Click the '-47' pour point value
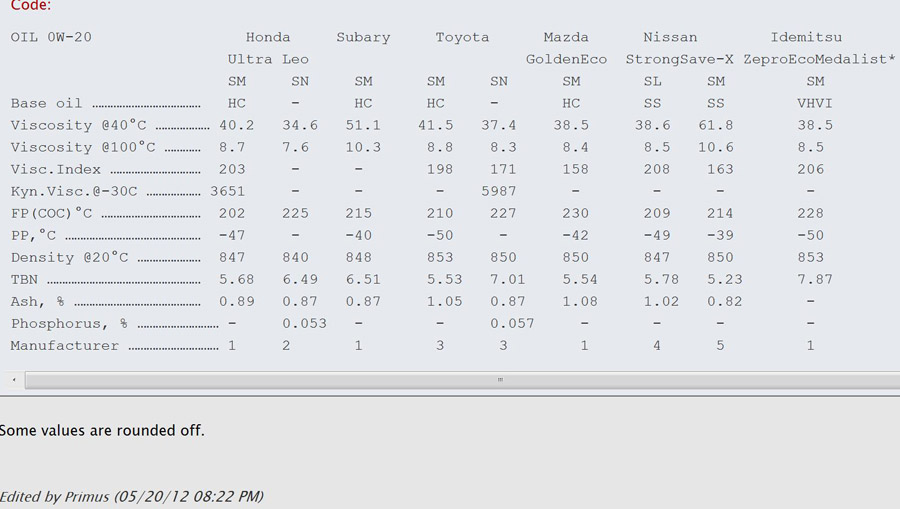 point(232,235)
